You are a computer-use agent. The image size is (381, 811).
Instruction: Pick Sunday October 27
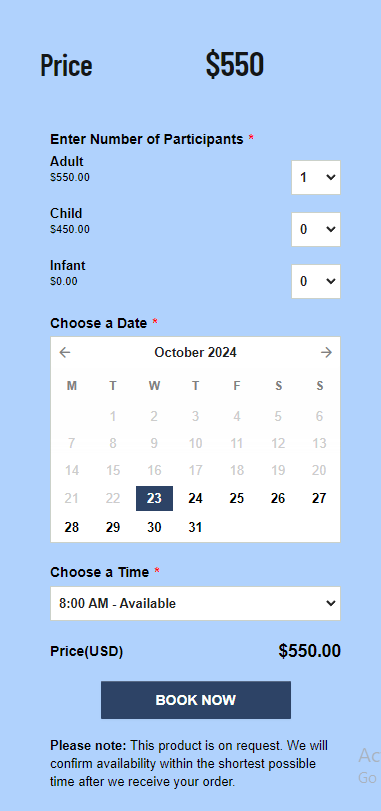(319, 498)
